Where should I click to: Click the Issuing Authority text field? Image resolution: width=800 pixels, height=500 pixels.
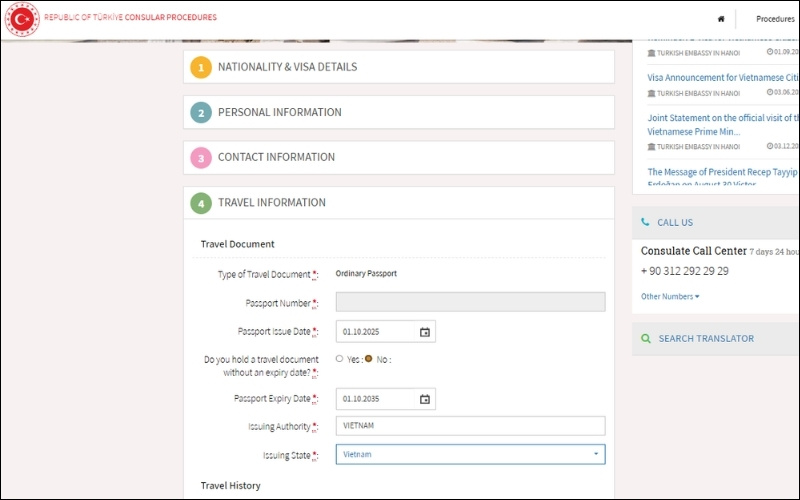tap(470, 426)
